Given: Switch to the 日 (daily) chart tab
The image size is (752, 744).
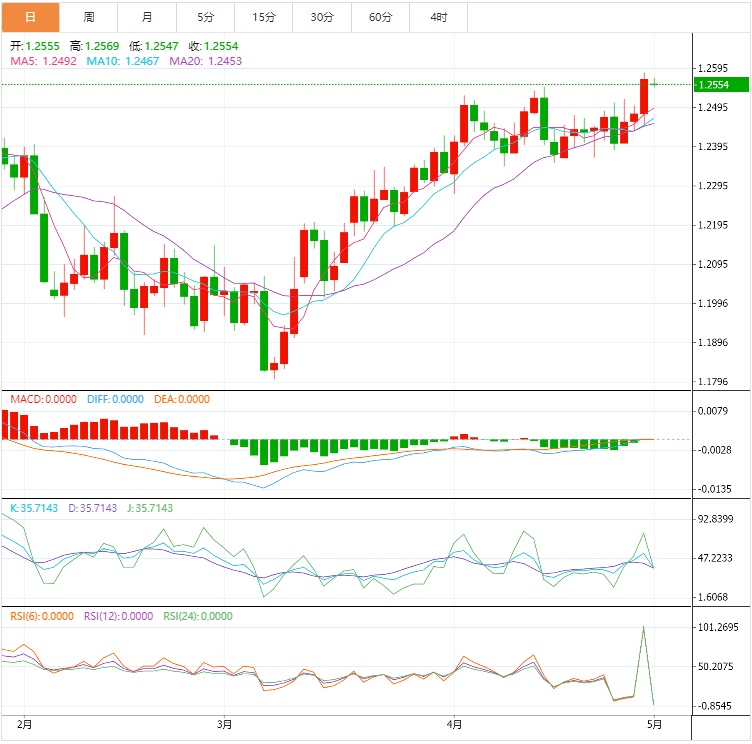Looking at the screenshot, I should point(30,17).
